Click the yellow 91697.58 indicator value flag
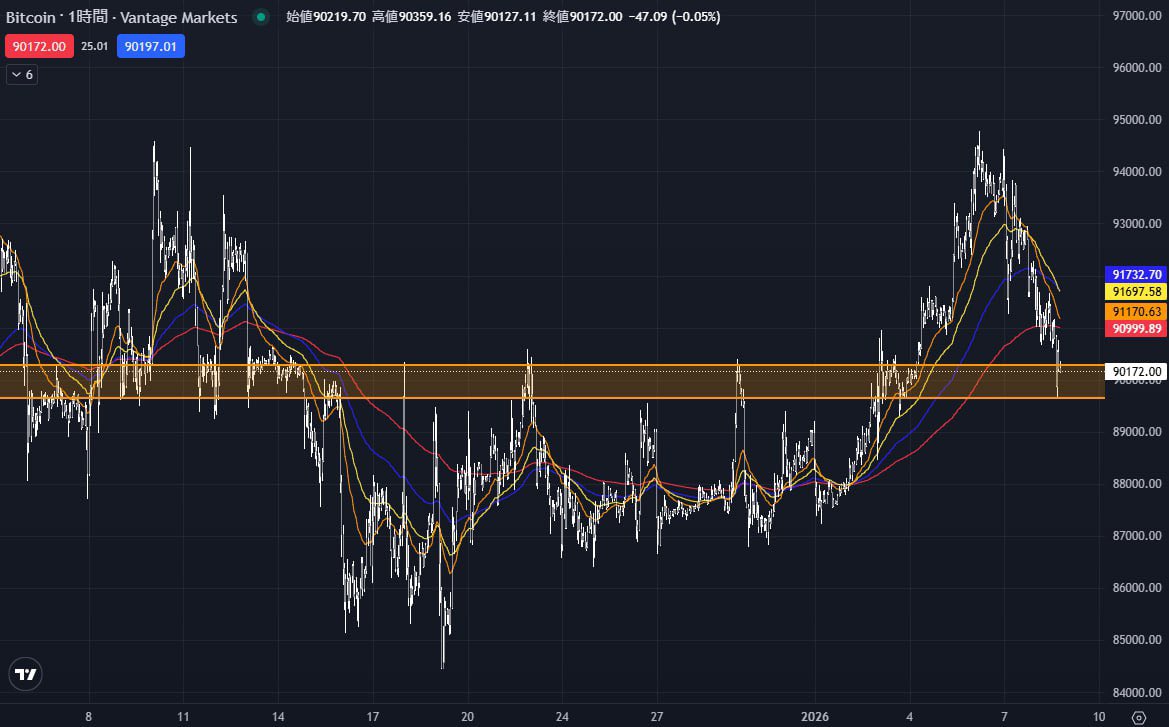The image size is (1169, 727). 1135,292
